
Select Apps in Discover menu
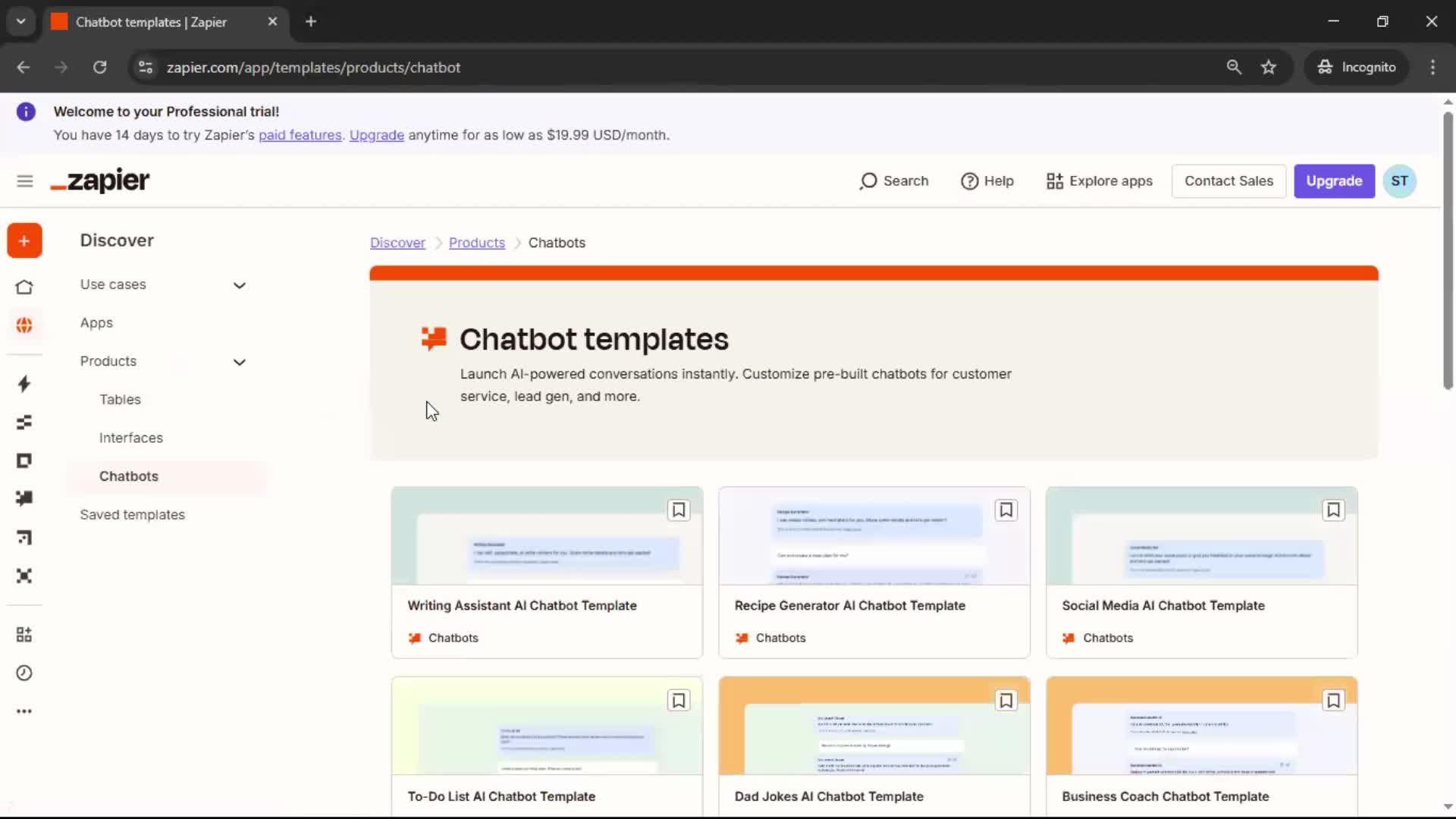pyautogui.click(x=96, y=323)
